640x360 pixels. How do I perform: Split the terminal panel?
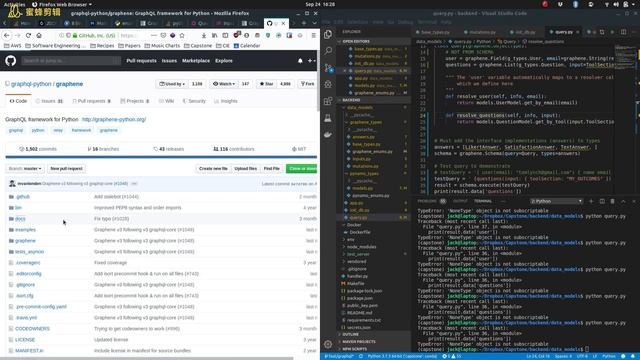602,201
